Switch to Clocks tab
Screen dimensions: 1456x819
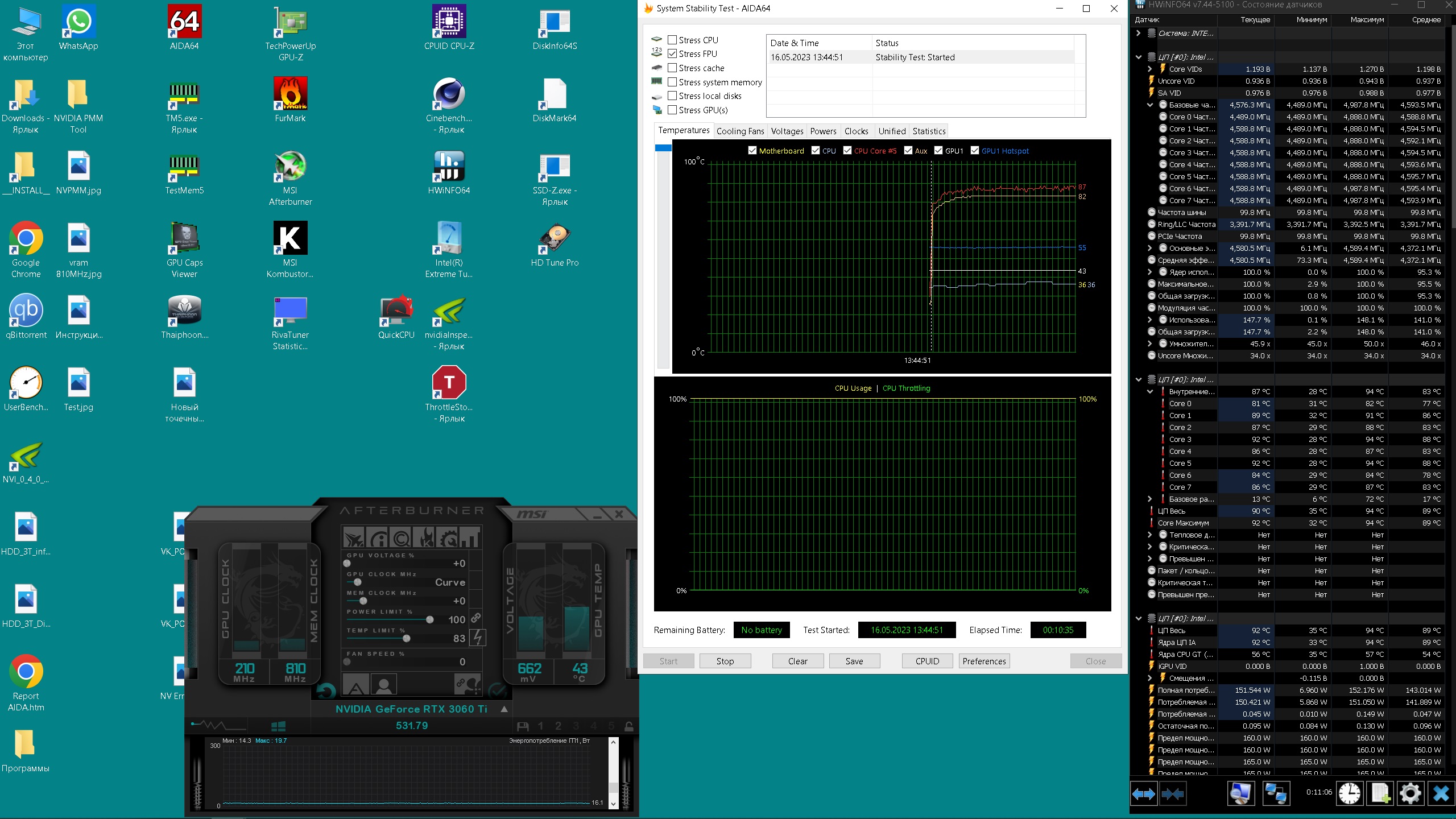click(856, 131)
